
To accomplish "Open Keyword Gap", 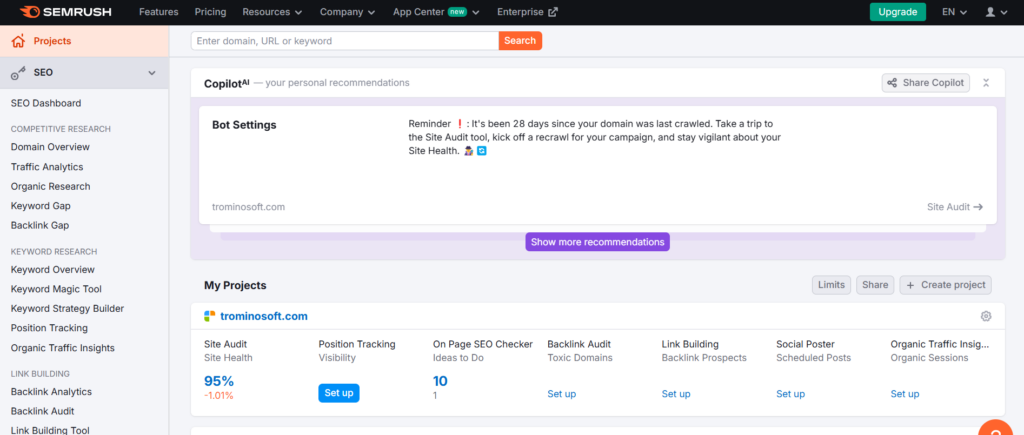I will [40, 206].
